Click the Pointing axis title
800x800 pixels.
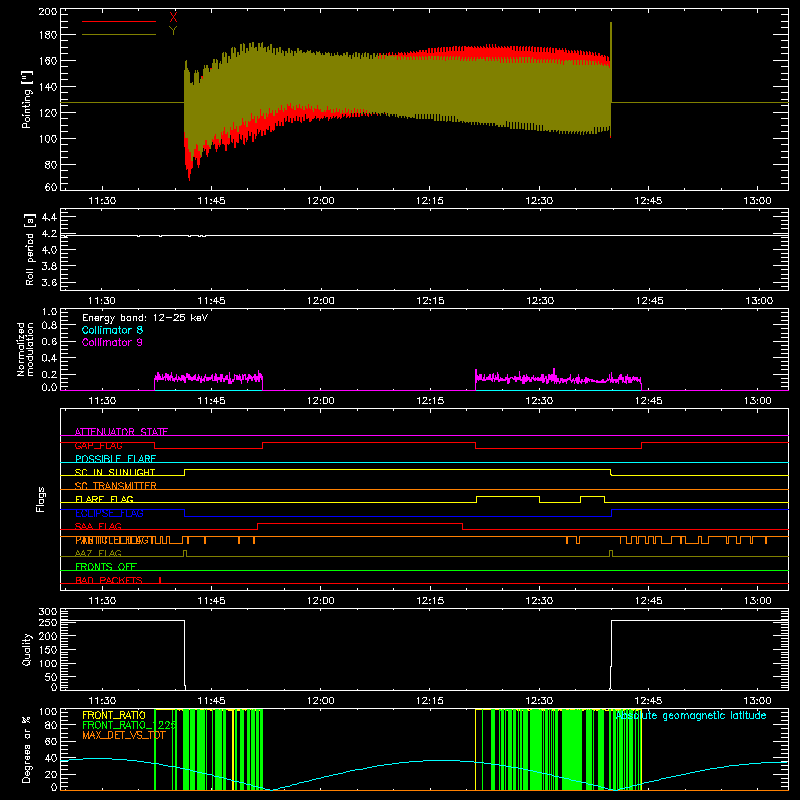pyautogui.click(x=27, y=99)
